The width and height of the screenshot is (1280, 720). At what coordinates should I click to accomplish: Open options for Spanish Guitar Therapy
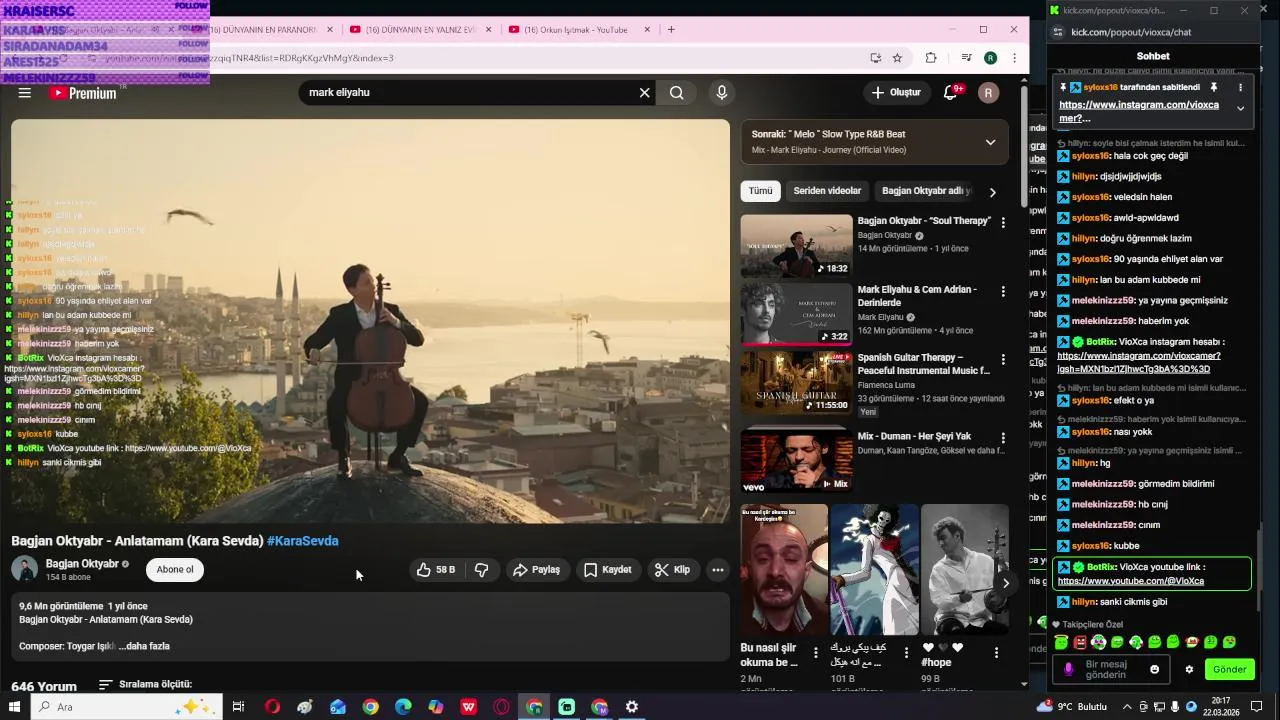point(1003,359)
